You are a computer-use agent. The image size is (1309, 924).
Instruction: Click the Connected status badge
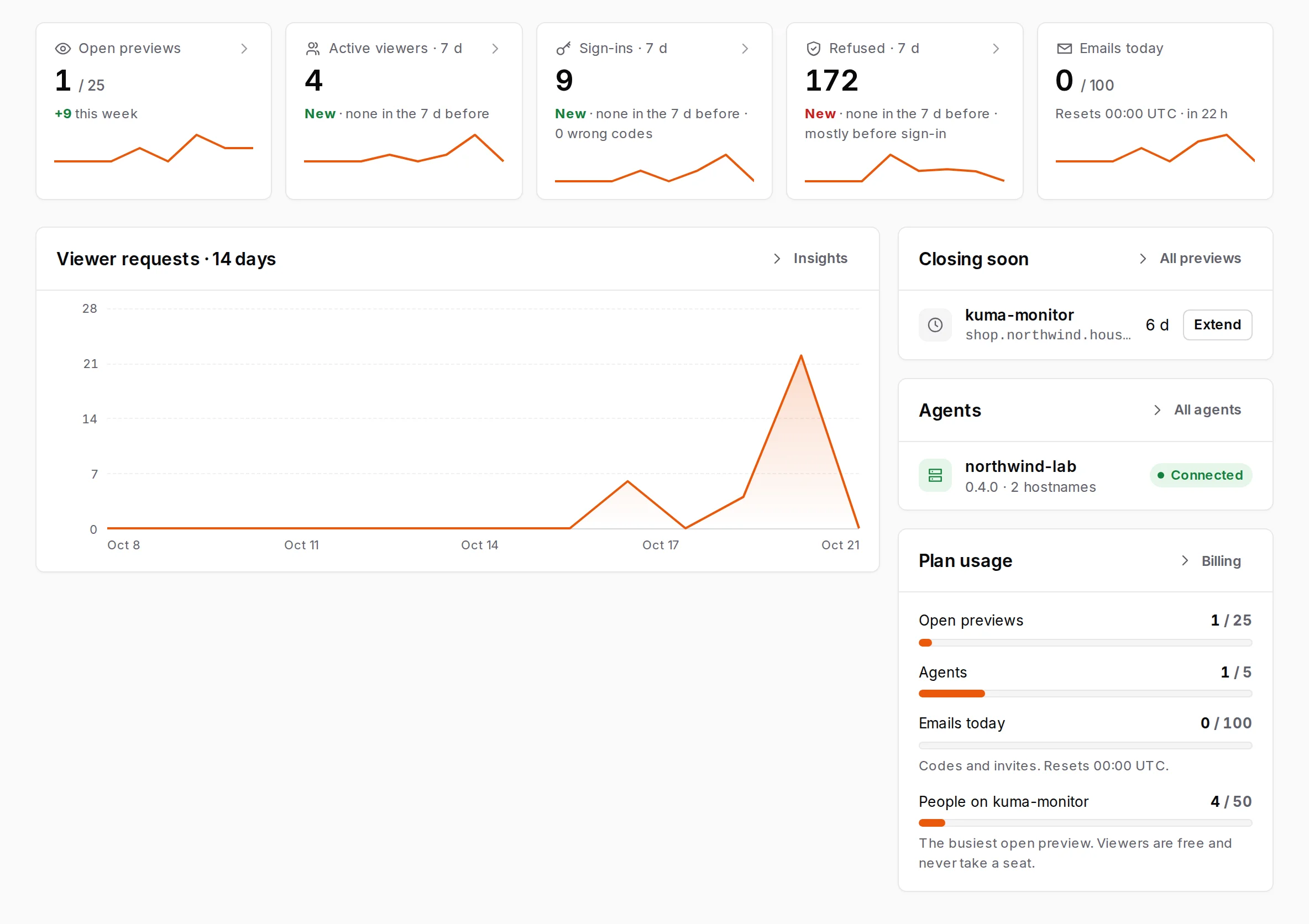pyautogui.click(x=1201, y=475)
